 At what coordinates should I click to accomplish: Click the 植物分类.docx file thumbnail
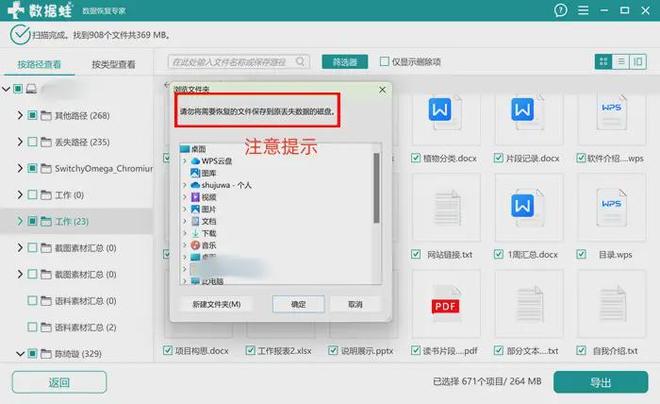point(441,113)
